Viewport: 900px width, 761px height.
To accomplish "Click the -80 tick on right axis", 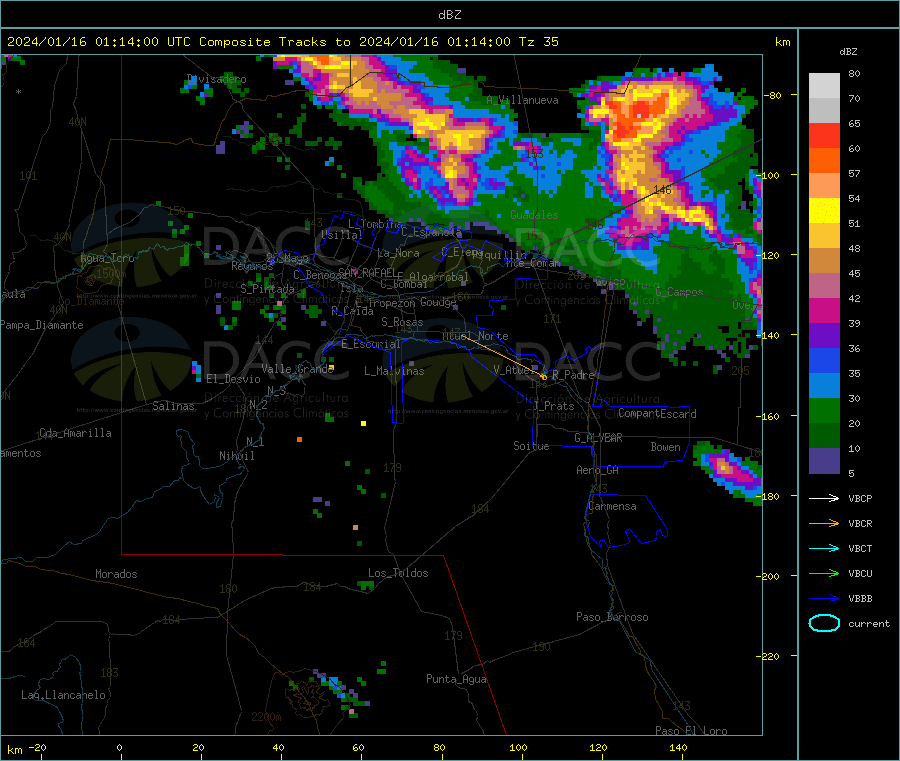I will click(772, 95).
